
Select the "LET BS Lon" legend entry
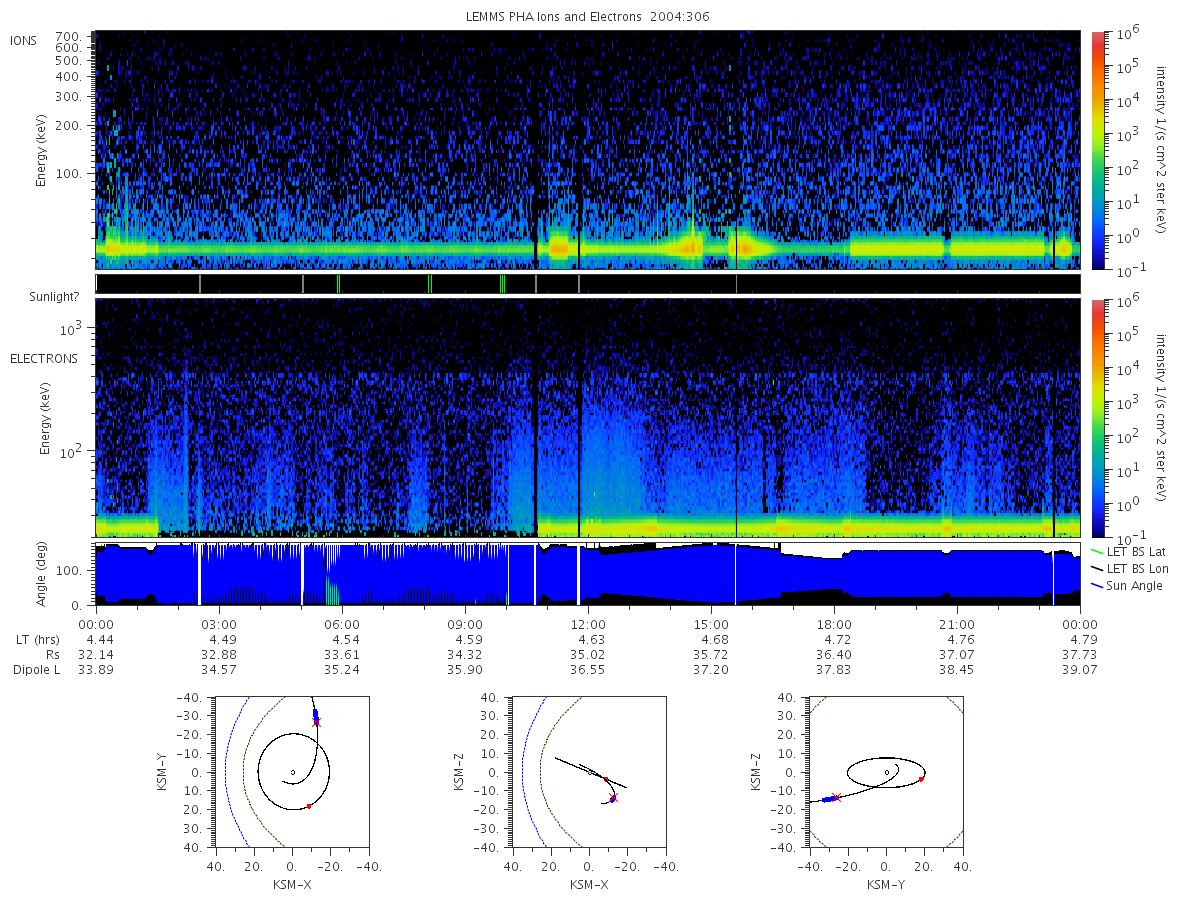(1130, 568)
